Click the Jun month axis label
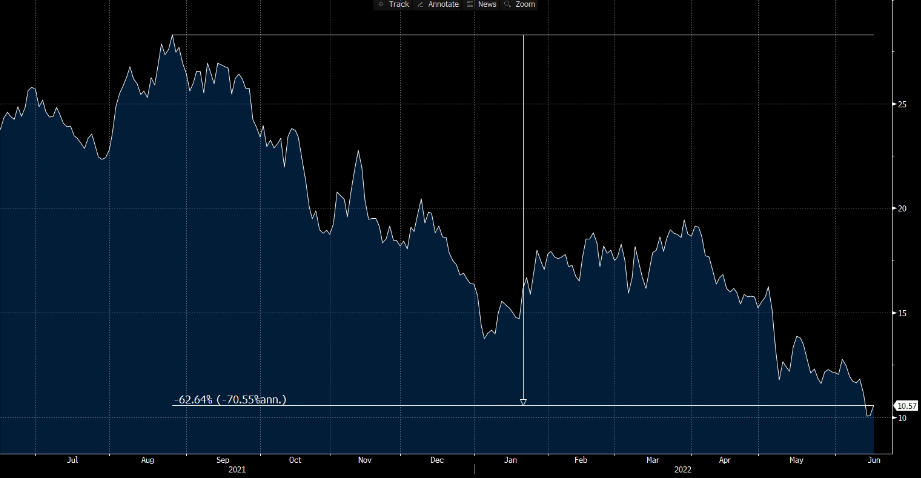The width and height of the screenshot is (921, 478). click(874, 460)
